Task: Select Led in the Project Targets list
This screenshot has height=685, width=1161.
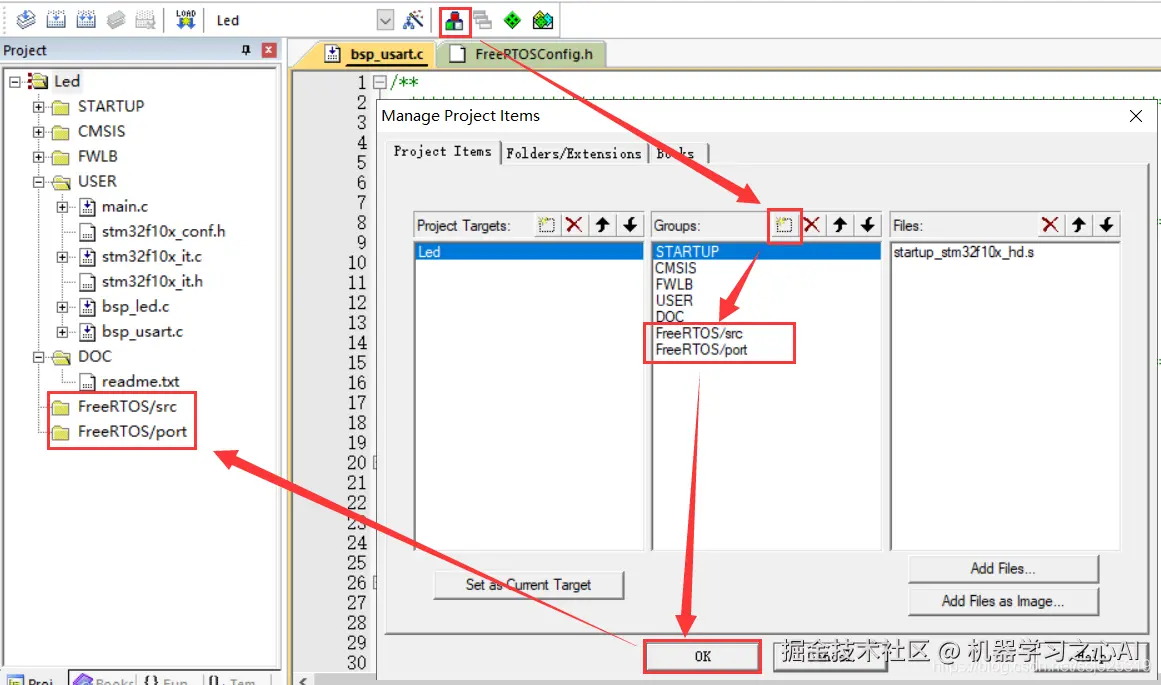Action: [529, 252]
